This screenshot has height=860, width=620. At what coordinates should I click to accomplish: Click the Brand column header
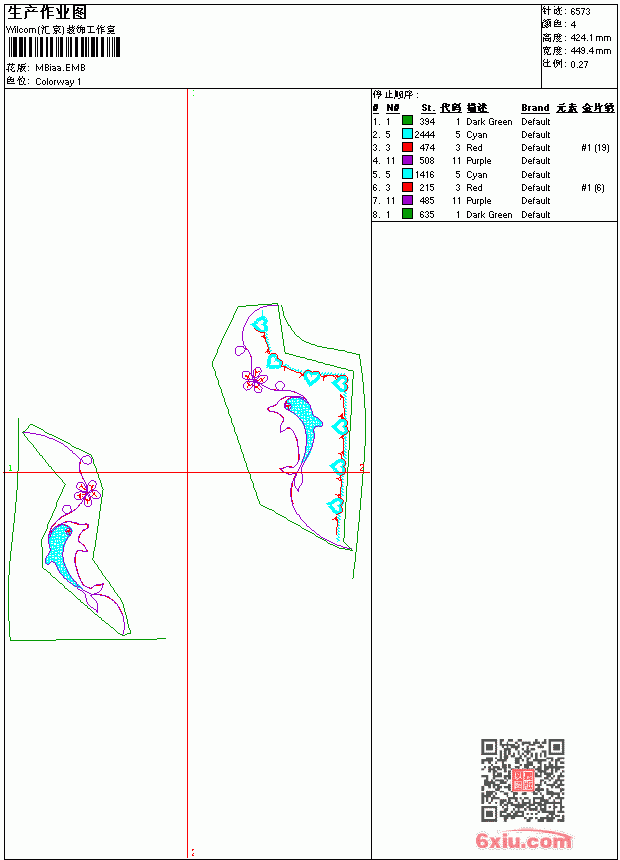coord(535,108)
